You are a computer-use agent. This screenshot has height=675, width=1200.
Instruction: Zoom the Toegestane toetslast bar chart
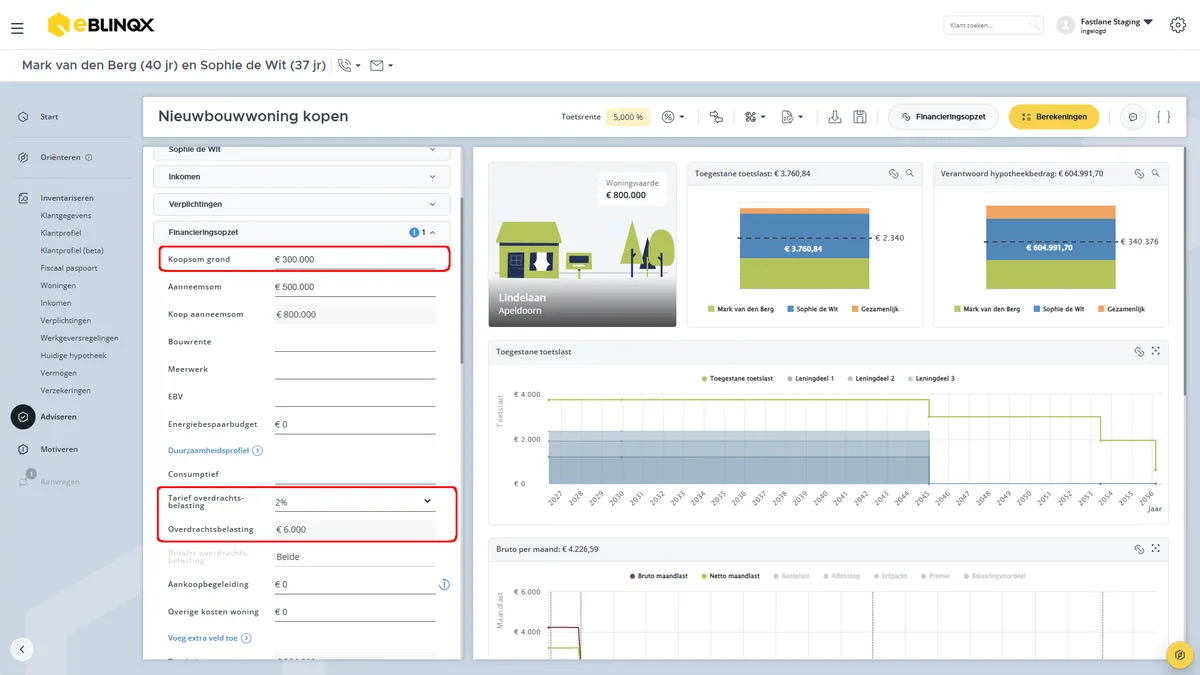pos(910,173)
